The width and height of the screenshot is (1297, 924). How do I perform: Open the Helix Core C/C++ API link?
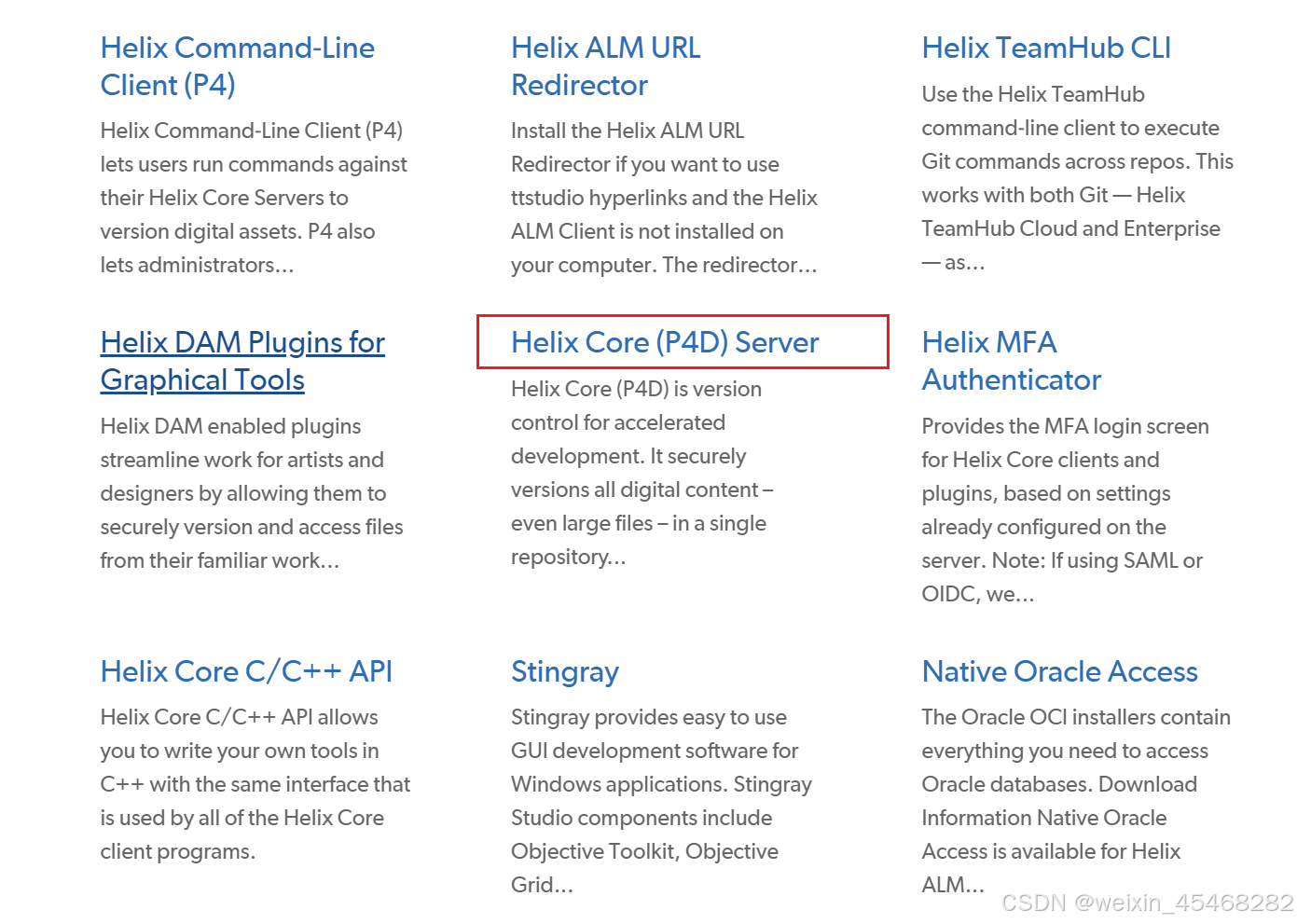point(246,671)
